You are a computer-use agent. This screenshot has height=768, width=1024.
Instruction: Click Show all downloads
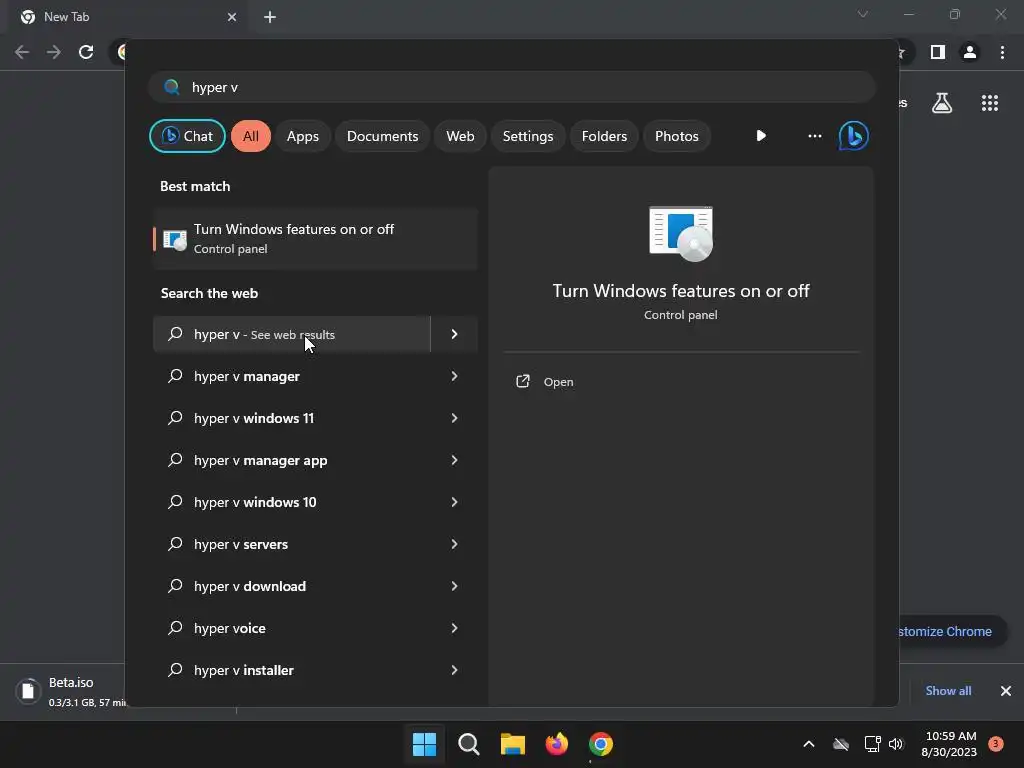tap(948, 691)
